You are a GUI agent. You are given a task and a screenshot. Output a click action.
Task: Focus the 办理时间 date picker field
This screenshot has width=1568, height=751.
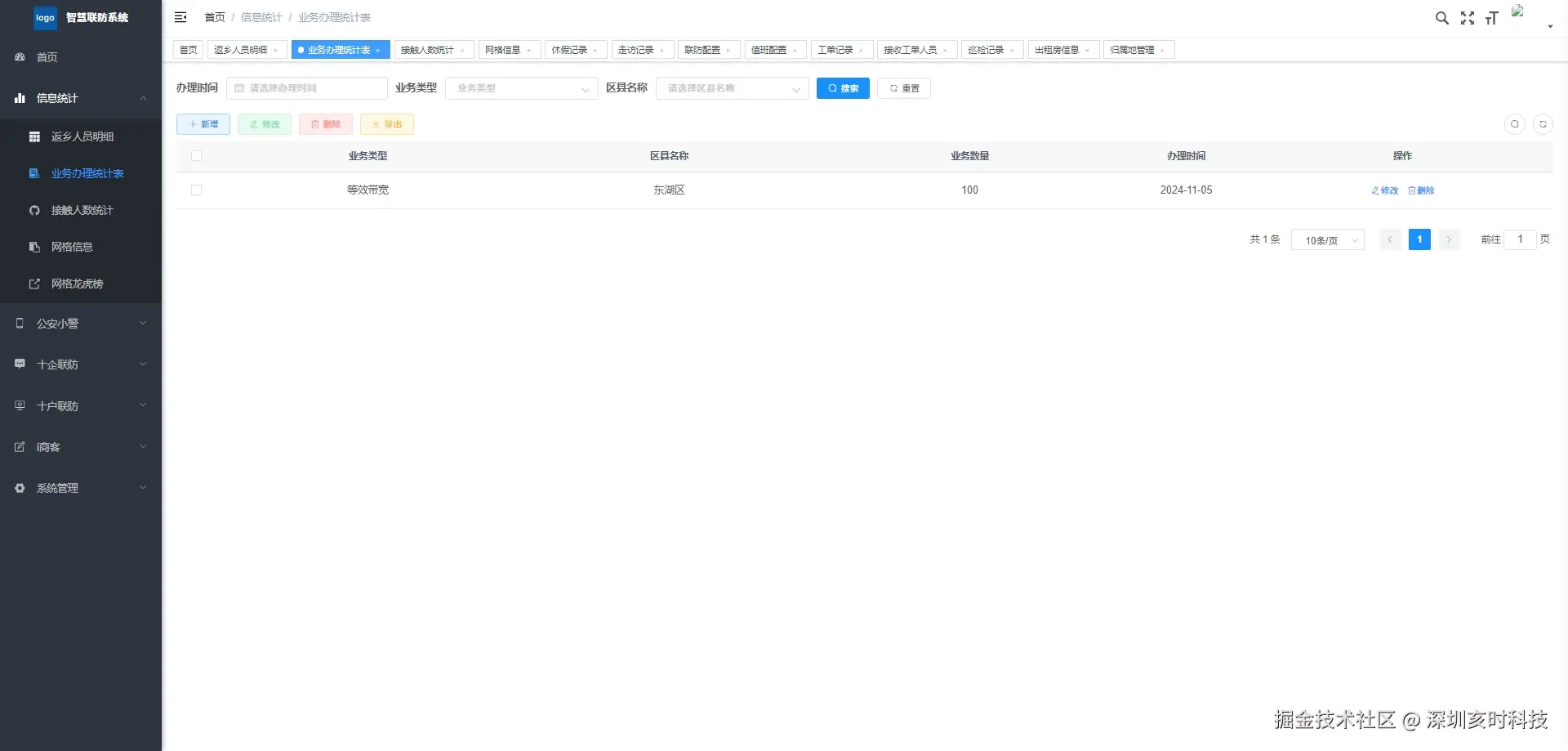coord(307,88)
